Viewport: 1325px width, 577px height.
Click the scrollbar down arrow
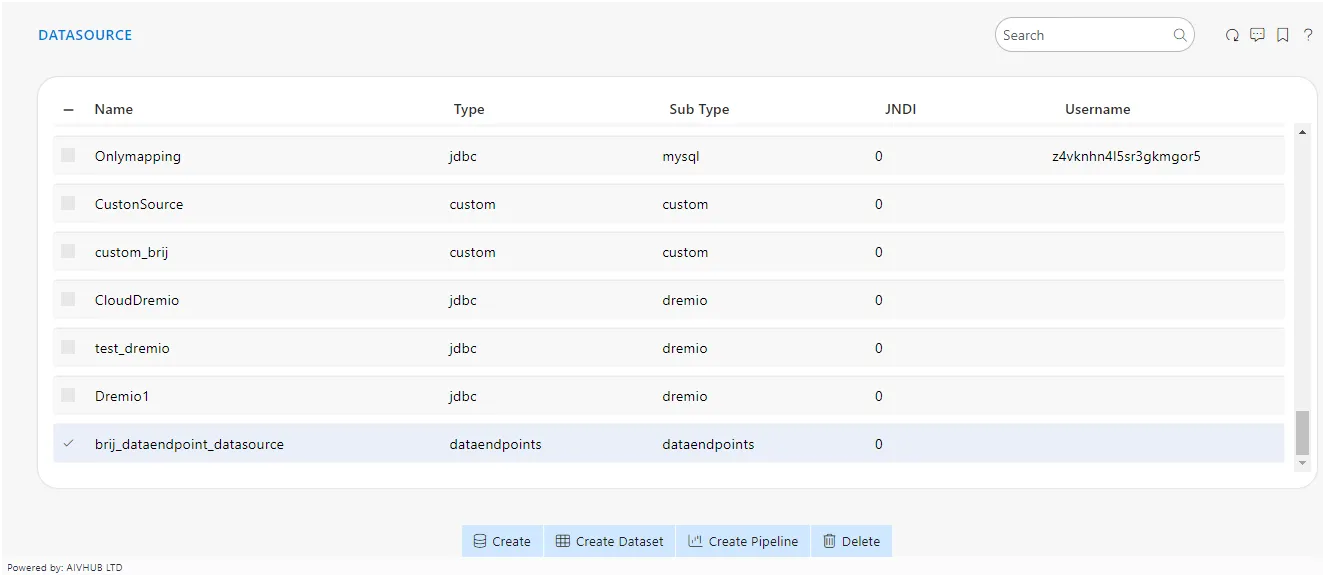(x=1302, y=464)
